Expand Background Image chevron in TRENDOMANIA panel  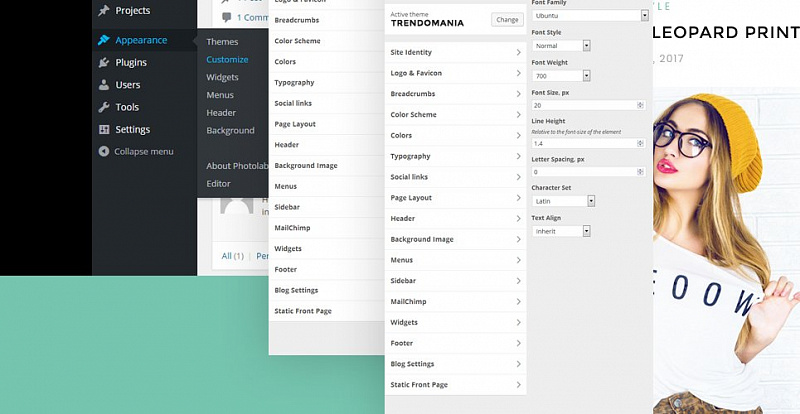pos(518,239)
